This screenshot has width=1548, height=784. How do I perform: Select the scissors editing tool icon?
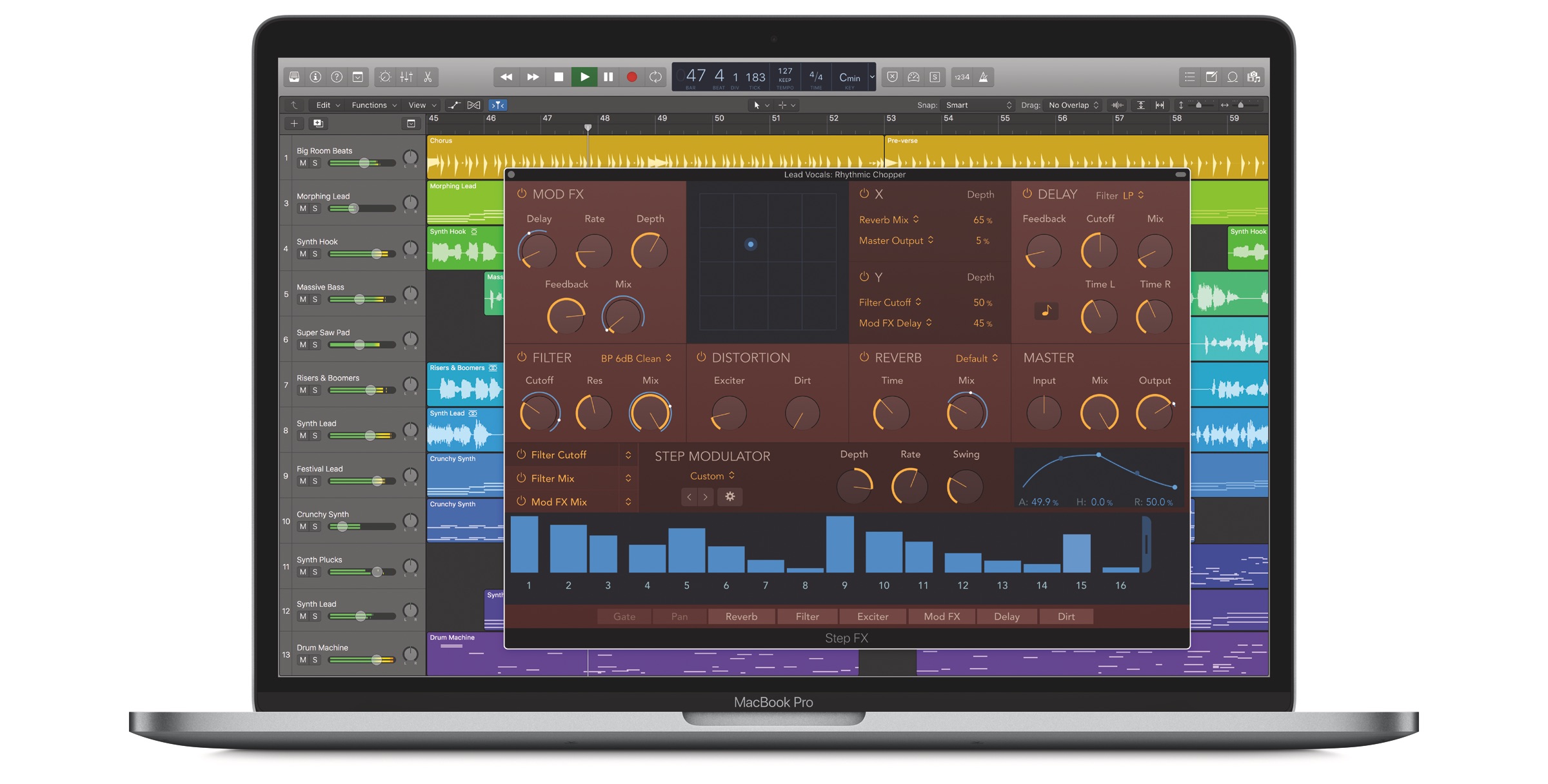click(428, 77)
